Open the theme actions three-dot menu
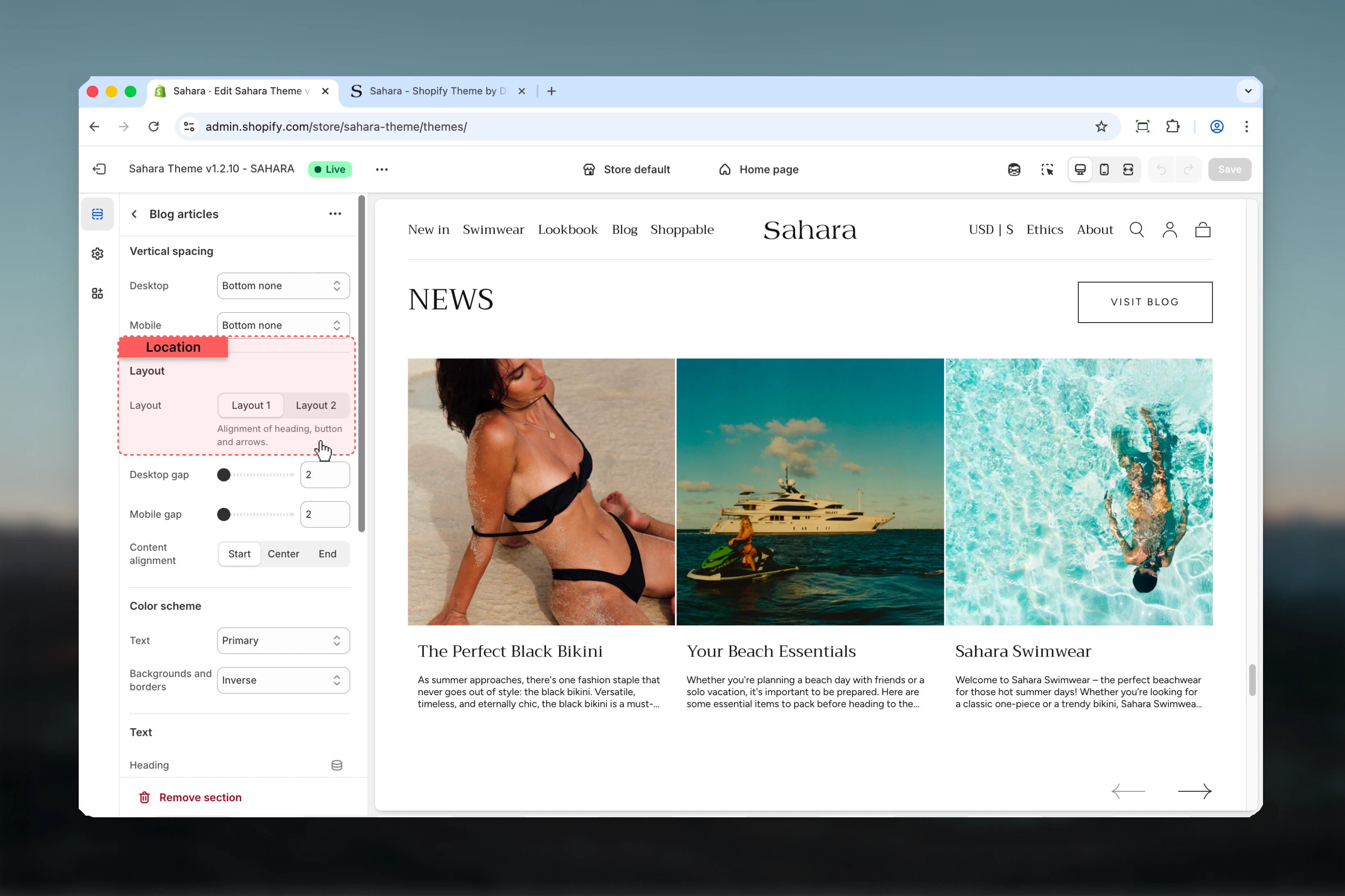1345x896 pixels. [382, 169]
